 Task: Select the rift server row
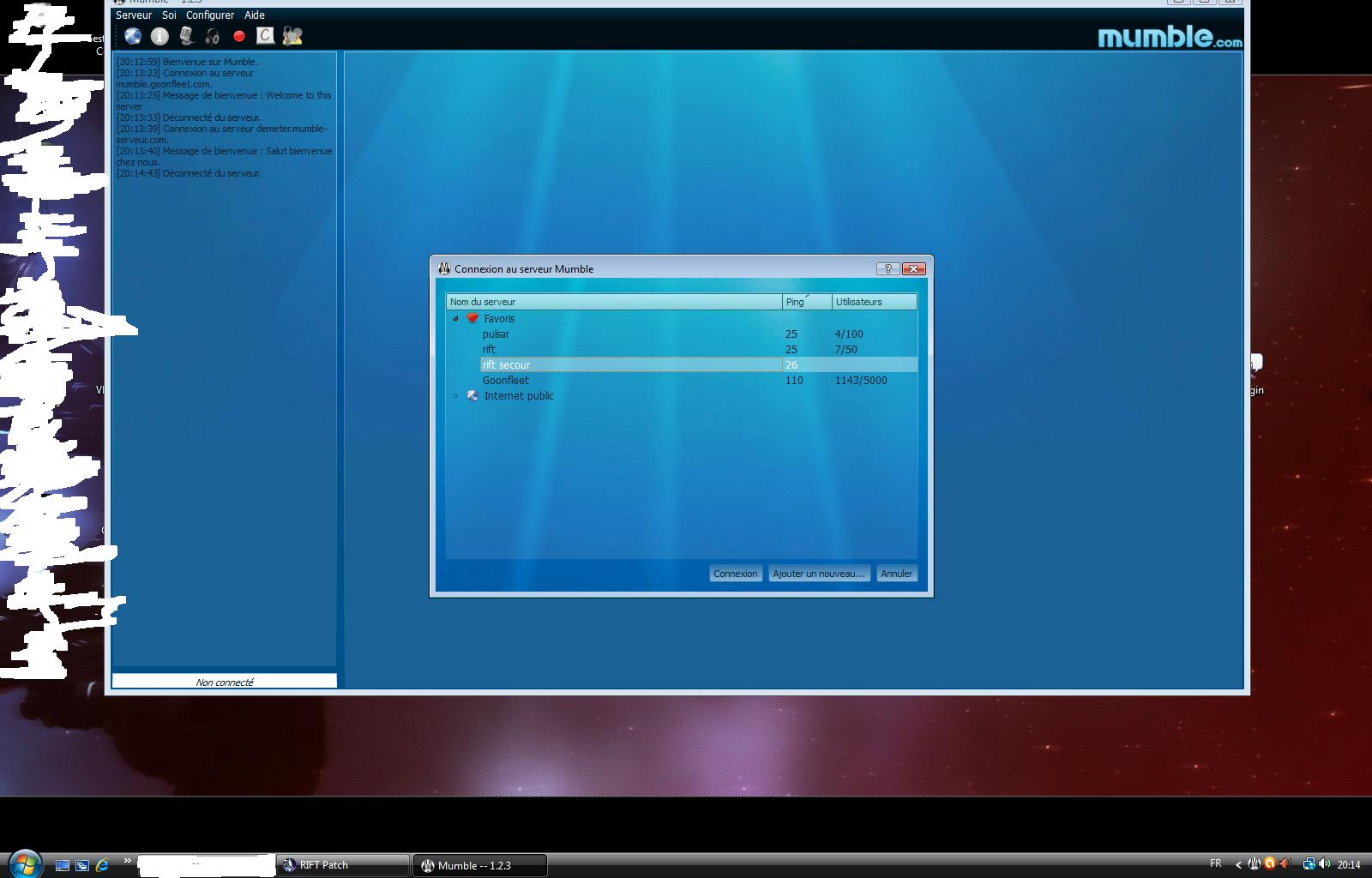coord(699,350)
